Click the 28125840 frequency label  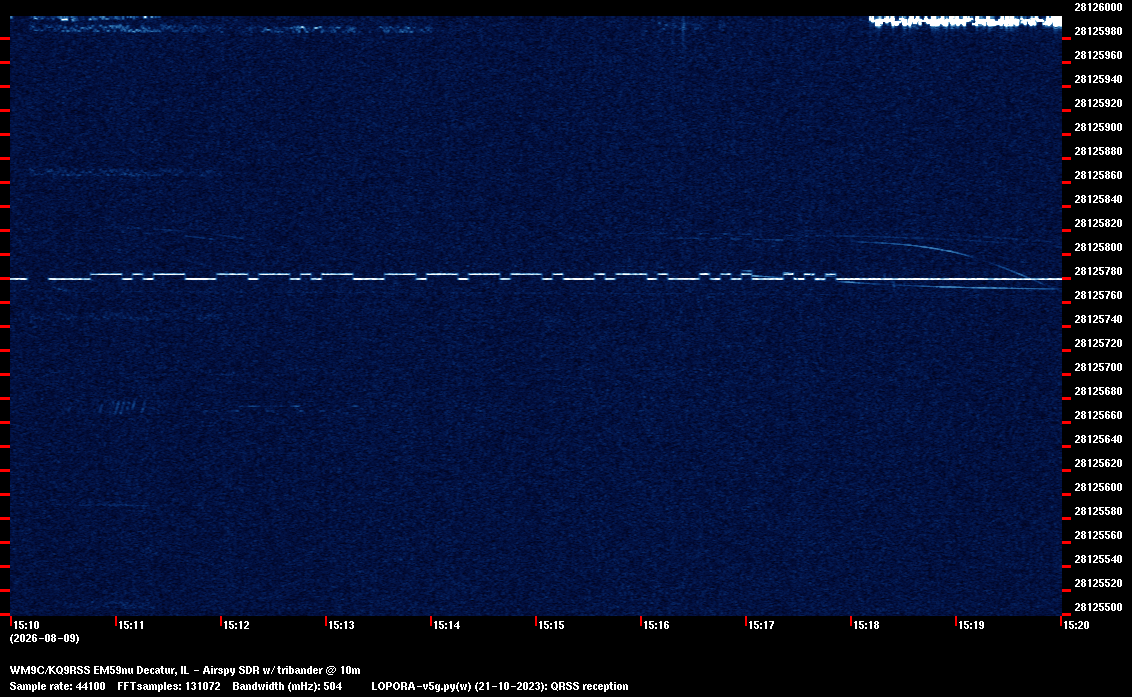[x=1099, y=199]
